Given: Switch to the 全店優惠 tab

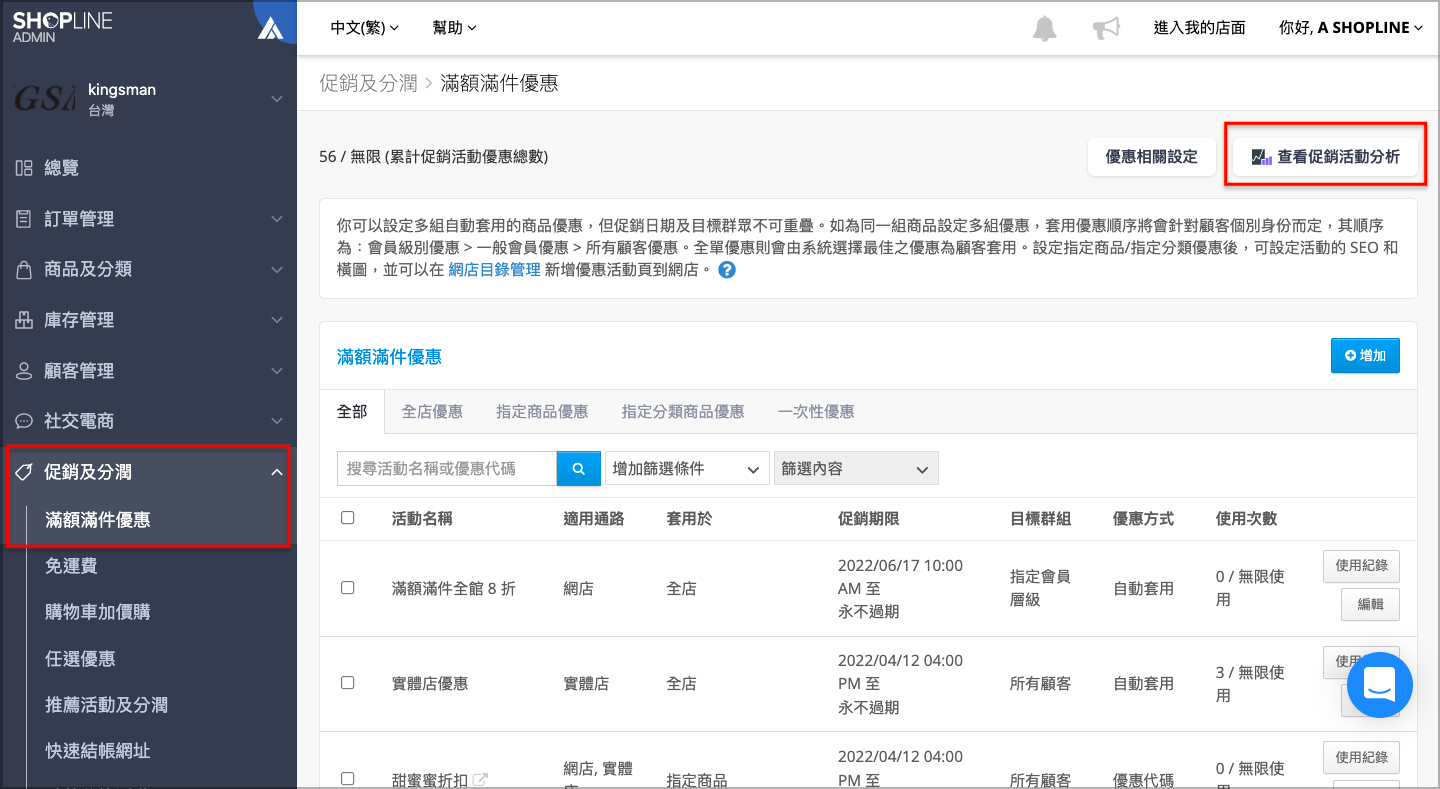Looking at the screenshot, I should (432, 411).
